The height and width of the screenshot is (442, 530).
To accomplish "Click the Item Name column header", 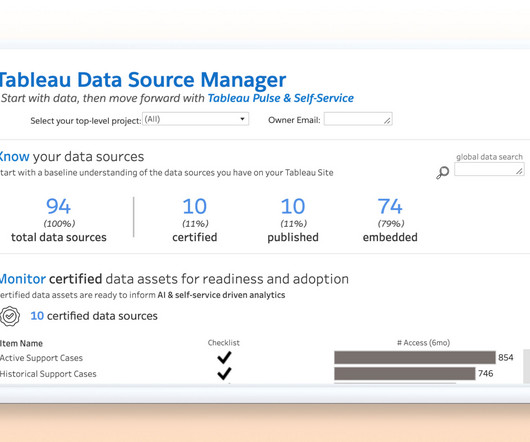I will 21,343.
